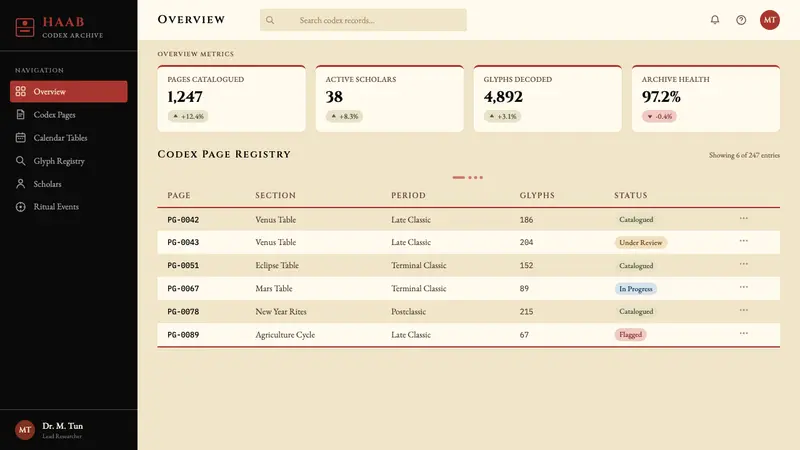Click Dr. M. Tun profile name

point(62,426)
